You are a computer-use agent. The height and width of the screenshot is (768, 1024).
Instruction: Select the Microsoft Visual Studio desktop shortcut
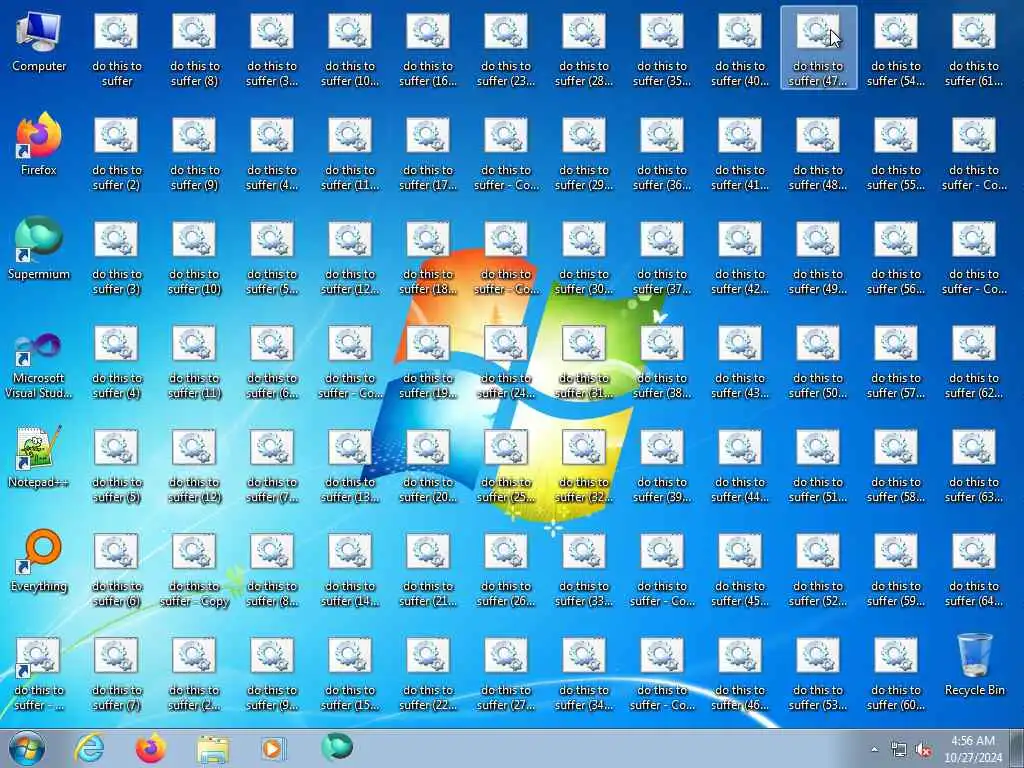(x=39, y=366)
